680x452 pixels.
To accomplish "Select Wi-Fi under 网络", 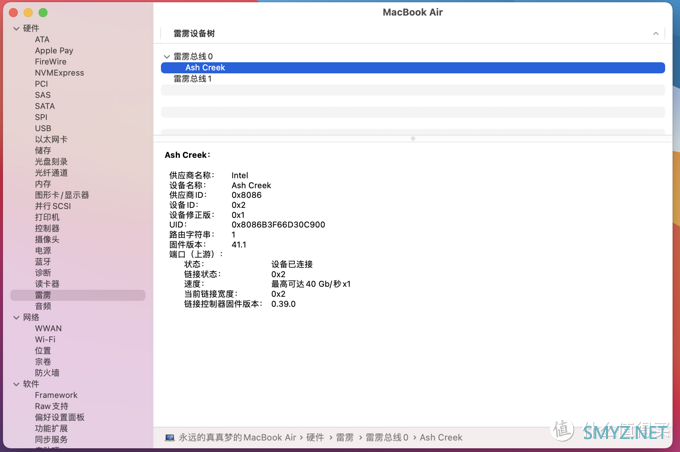I will 45,340.
